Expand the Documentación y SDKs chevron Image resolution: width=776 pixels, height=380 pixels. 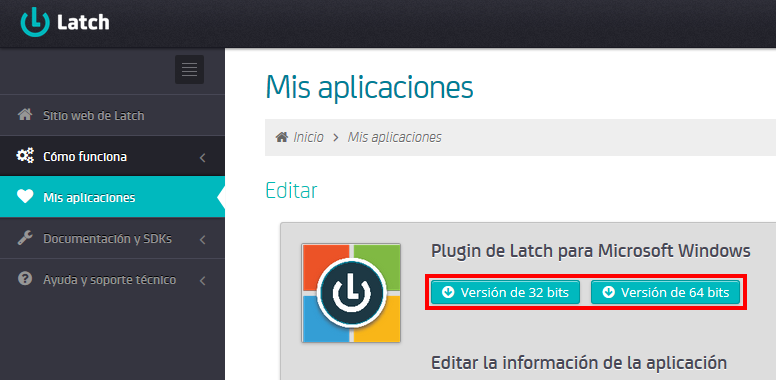pos(202,240)
